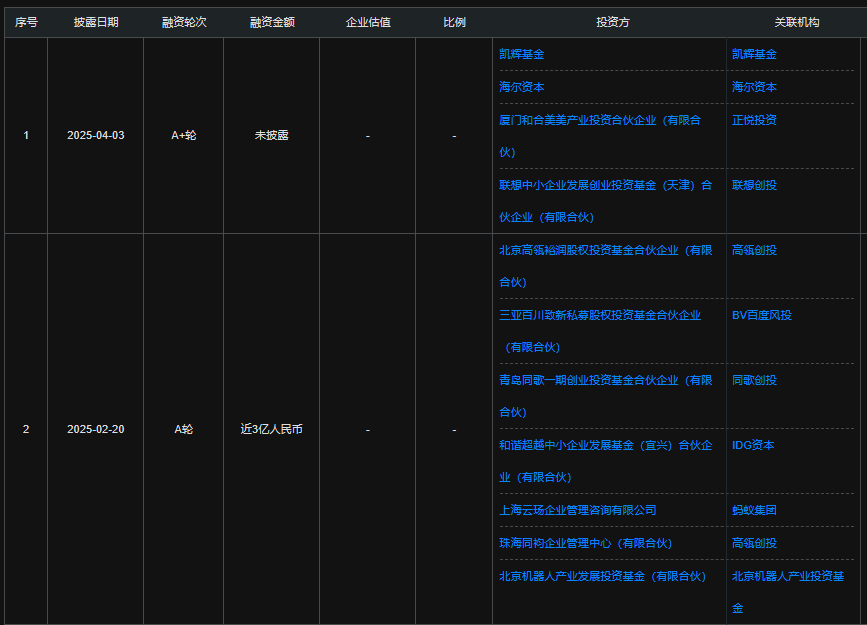Image resolution: width=867 pixels, height=625 pixels.
Task: Select row number 1 cell
Action: click(26, 136)
